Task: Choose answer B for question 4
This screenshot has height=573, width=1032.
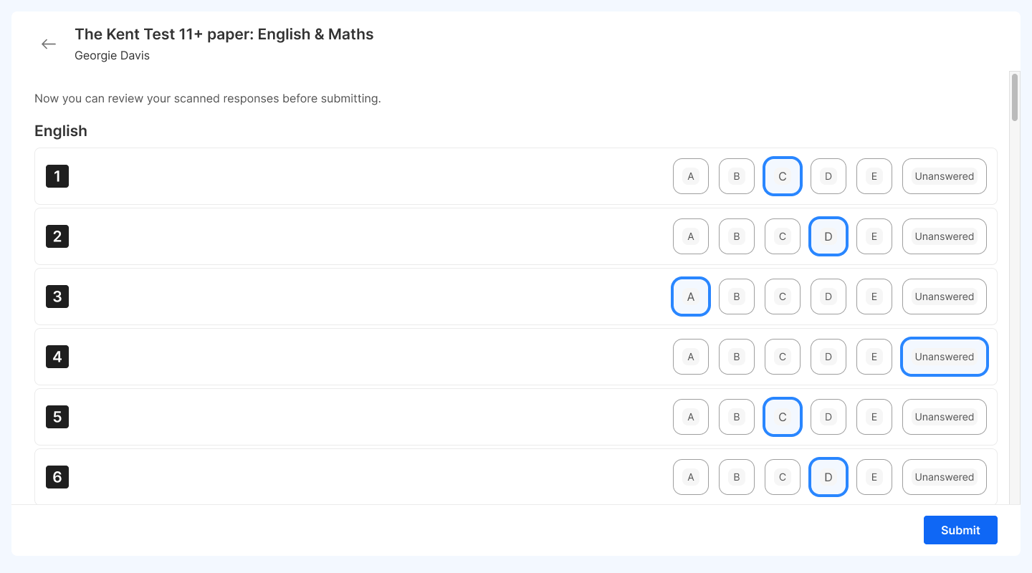Action: [x=736, y=357]
